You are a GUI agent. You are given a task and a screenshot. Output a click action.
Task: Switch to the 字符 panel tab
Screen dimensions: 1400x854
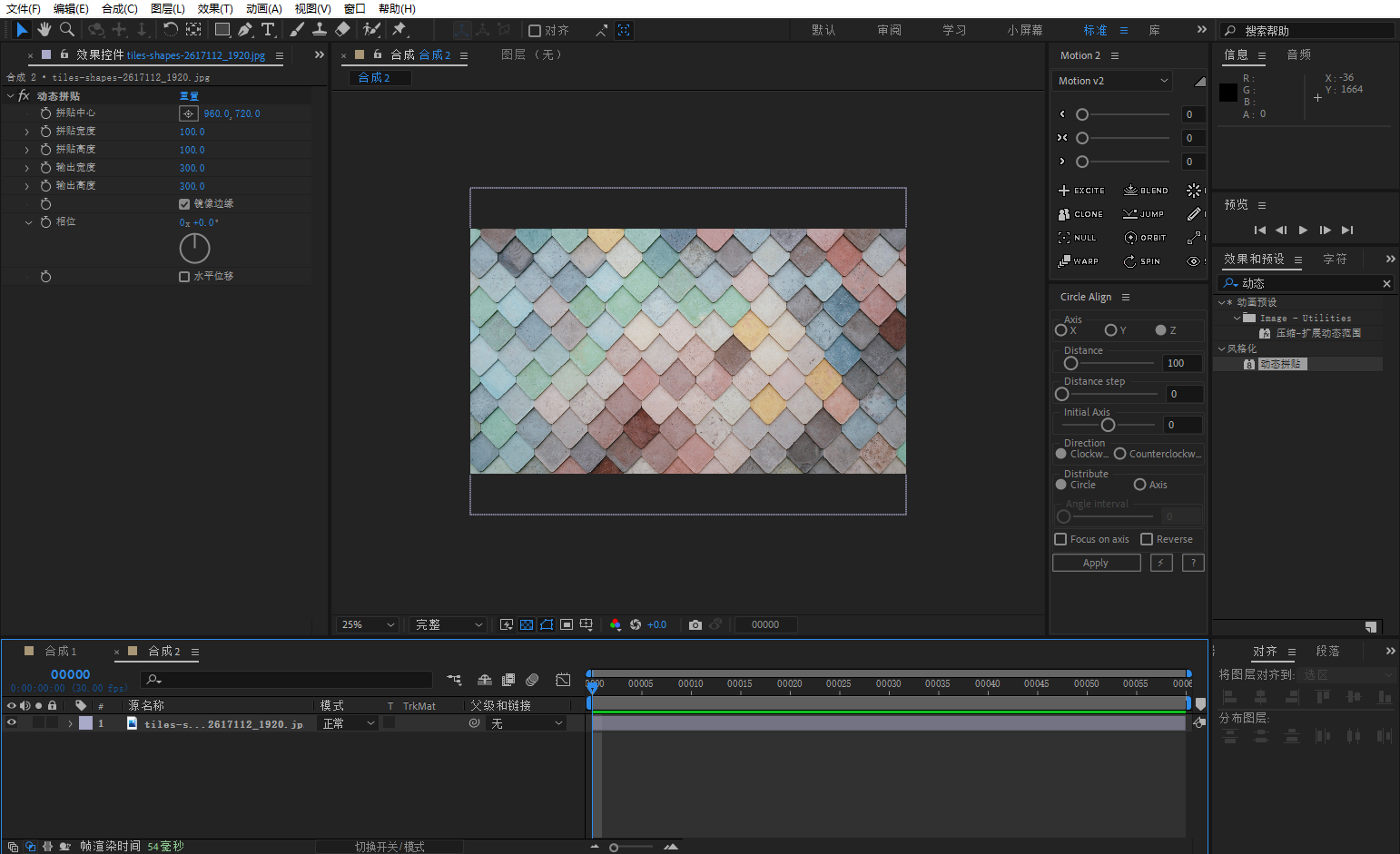point(1335,260)
